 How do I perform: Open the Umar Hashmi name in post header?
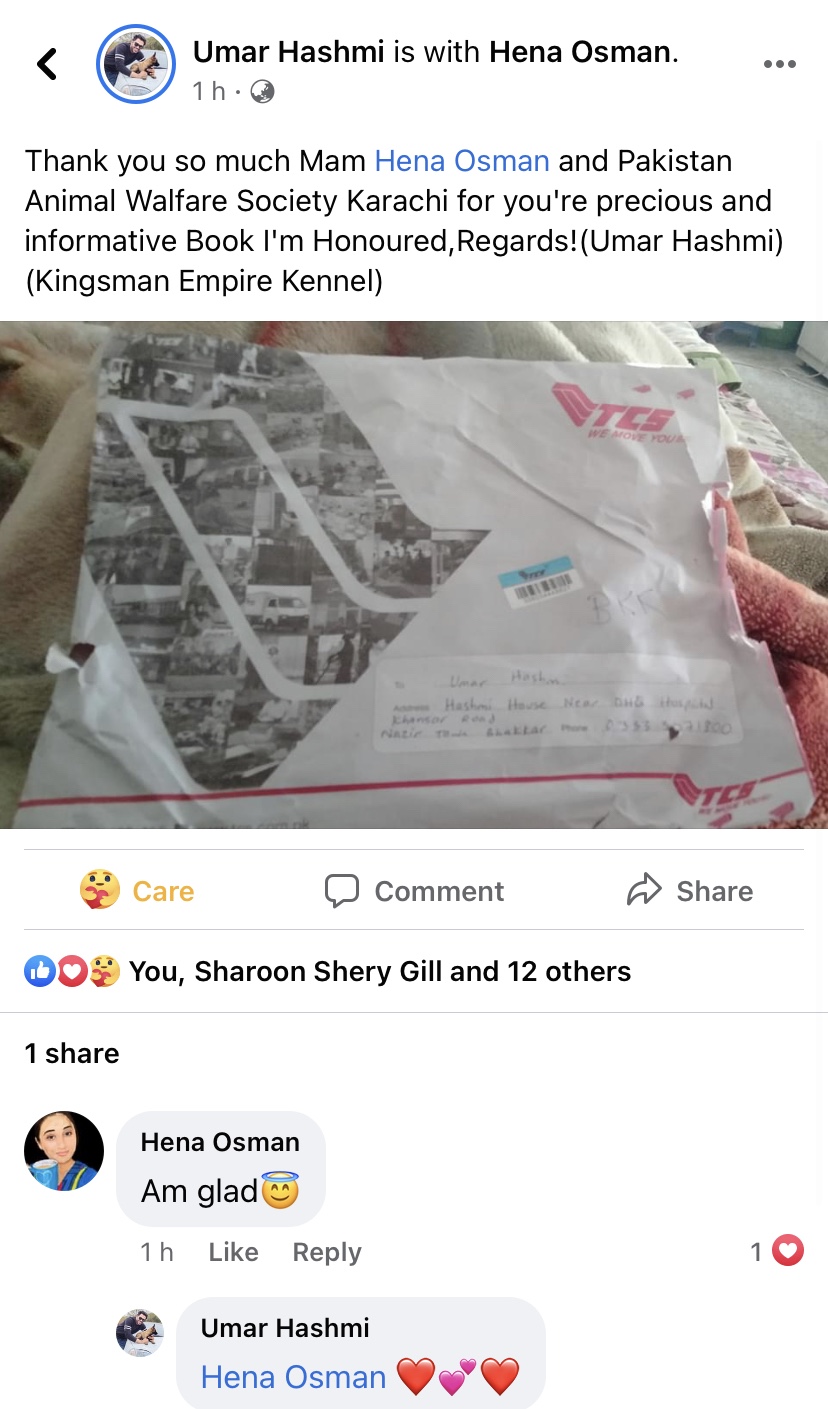coord(289,52)
